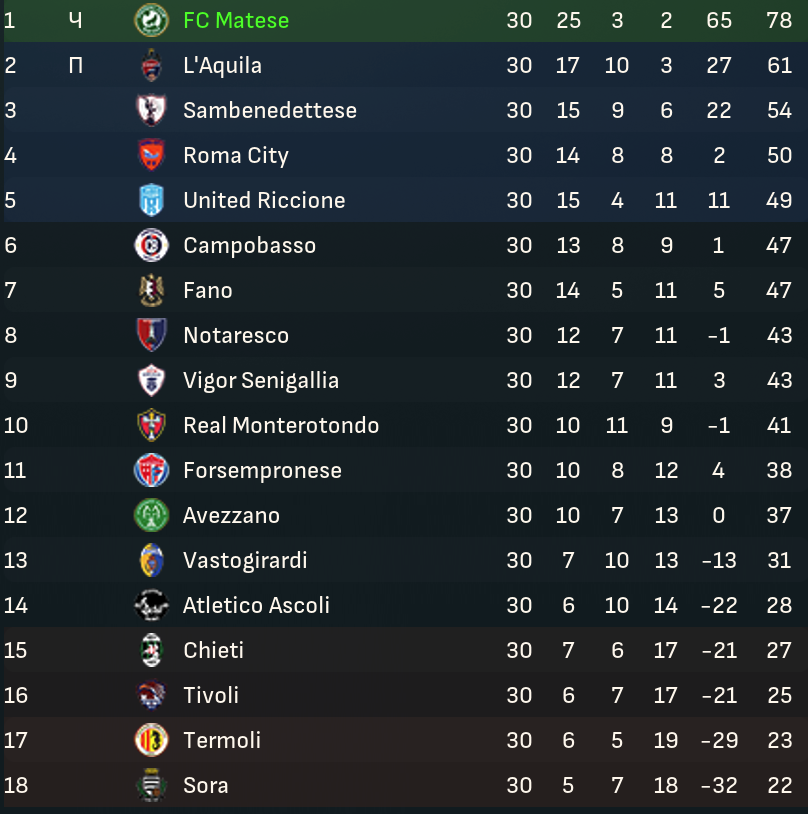
Task: Click L'Aquila's promotion status letter П
Action: pyautogui.click(x=76, y=65)
